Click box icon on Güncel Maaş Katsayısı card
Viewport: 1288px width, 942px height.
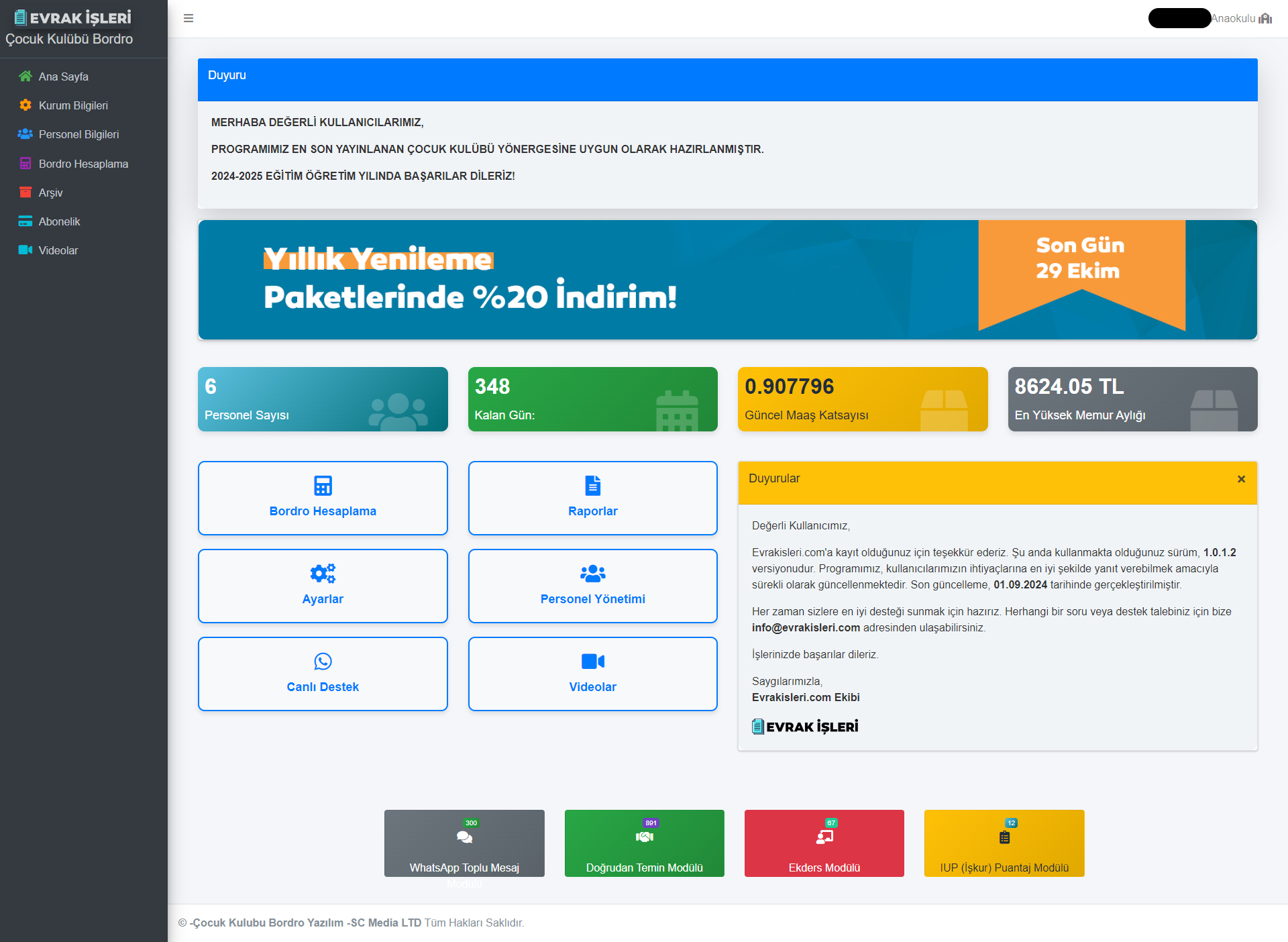pos(944,410)
